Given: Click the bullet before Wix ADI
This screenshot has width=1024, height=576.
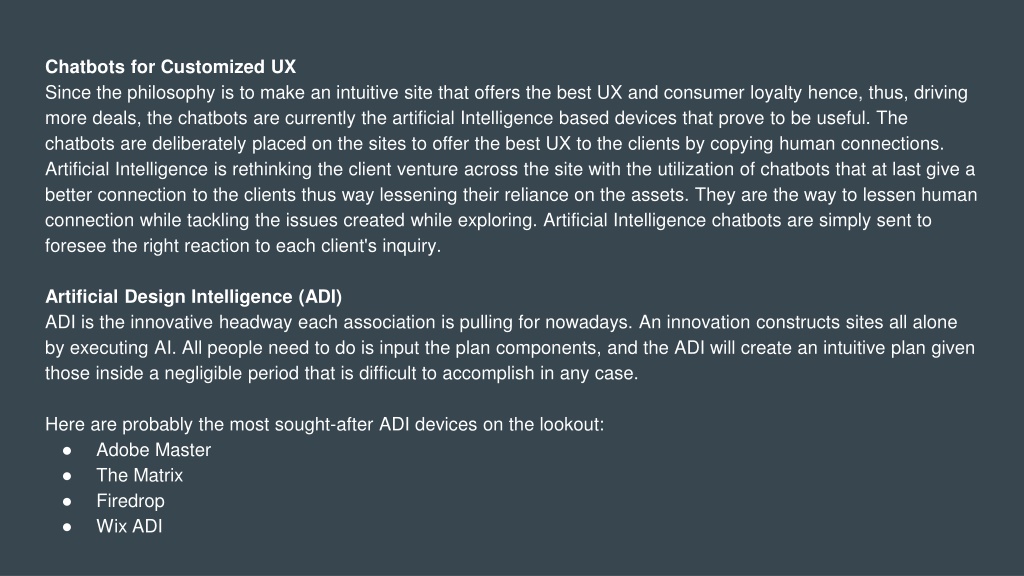Looking at the screenshot, I should pos(67,527).
